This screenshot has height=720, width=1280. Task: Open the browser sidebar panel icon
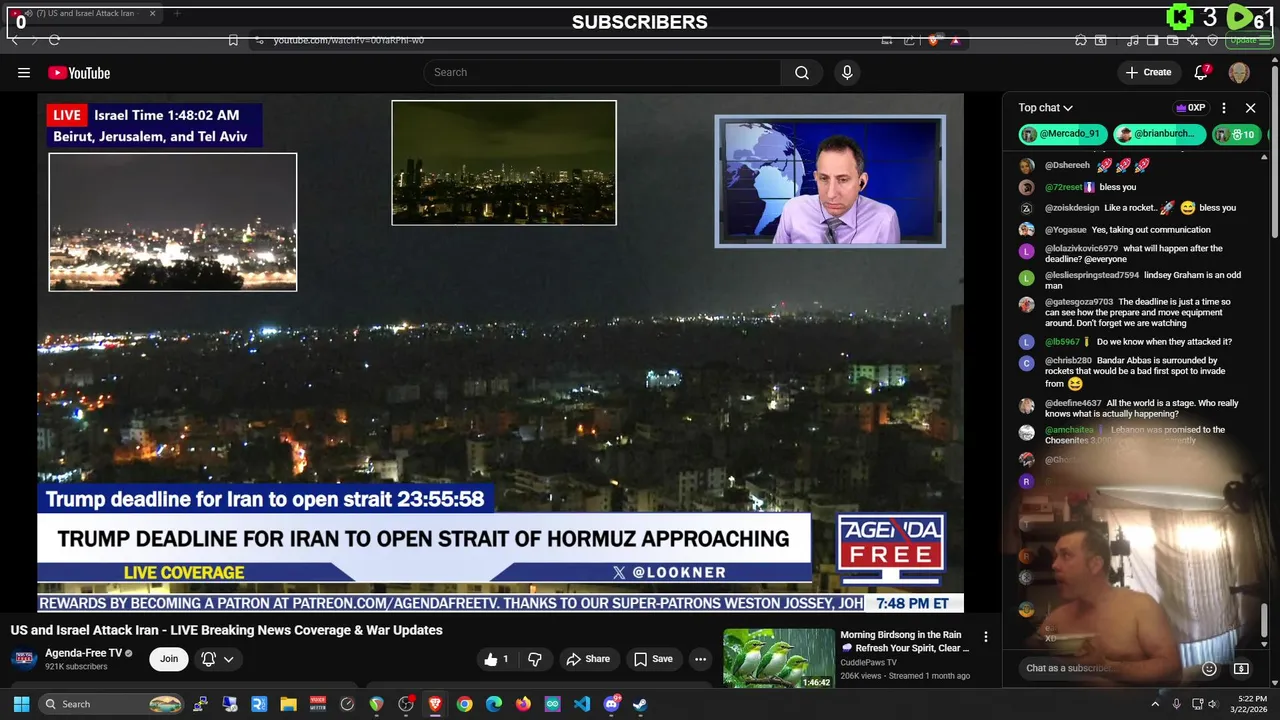point(1152,40)
